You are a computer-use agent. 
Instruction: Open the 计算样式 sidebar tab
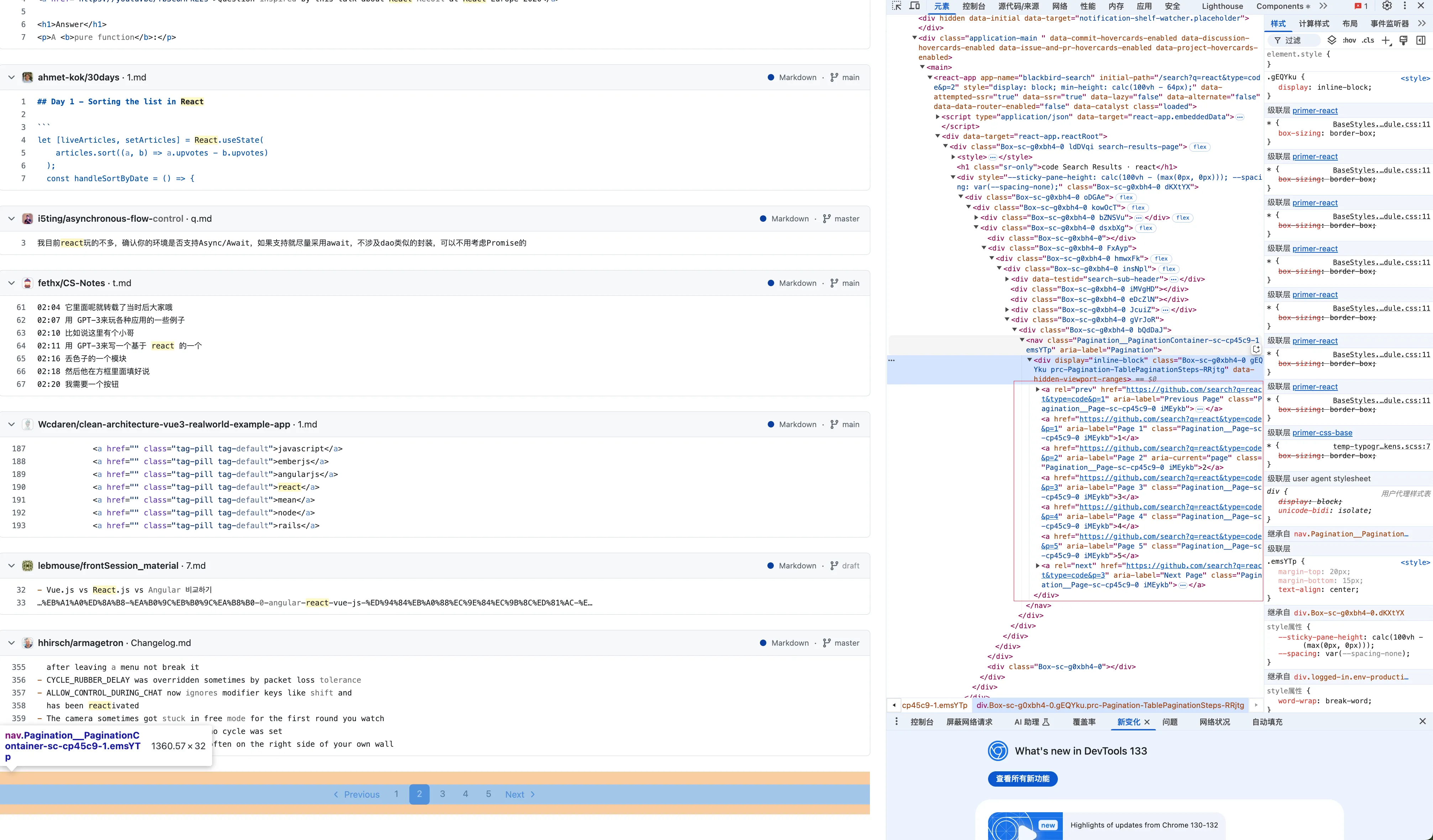coord(1313,23)
